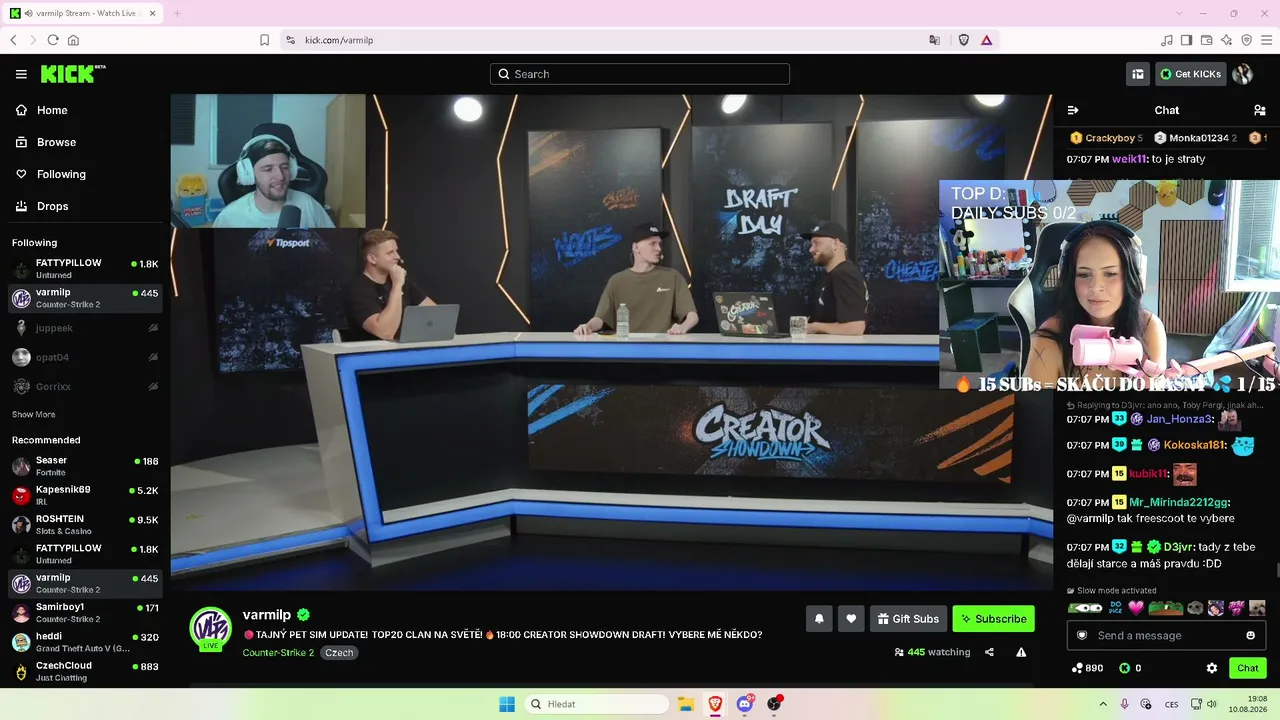
Task: Open the Kick shop icon in header
Action: point(1138,74)
